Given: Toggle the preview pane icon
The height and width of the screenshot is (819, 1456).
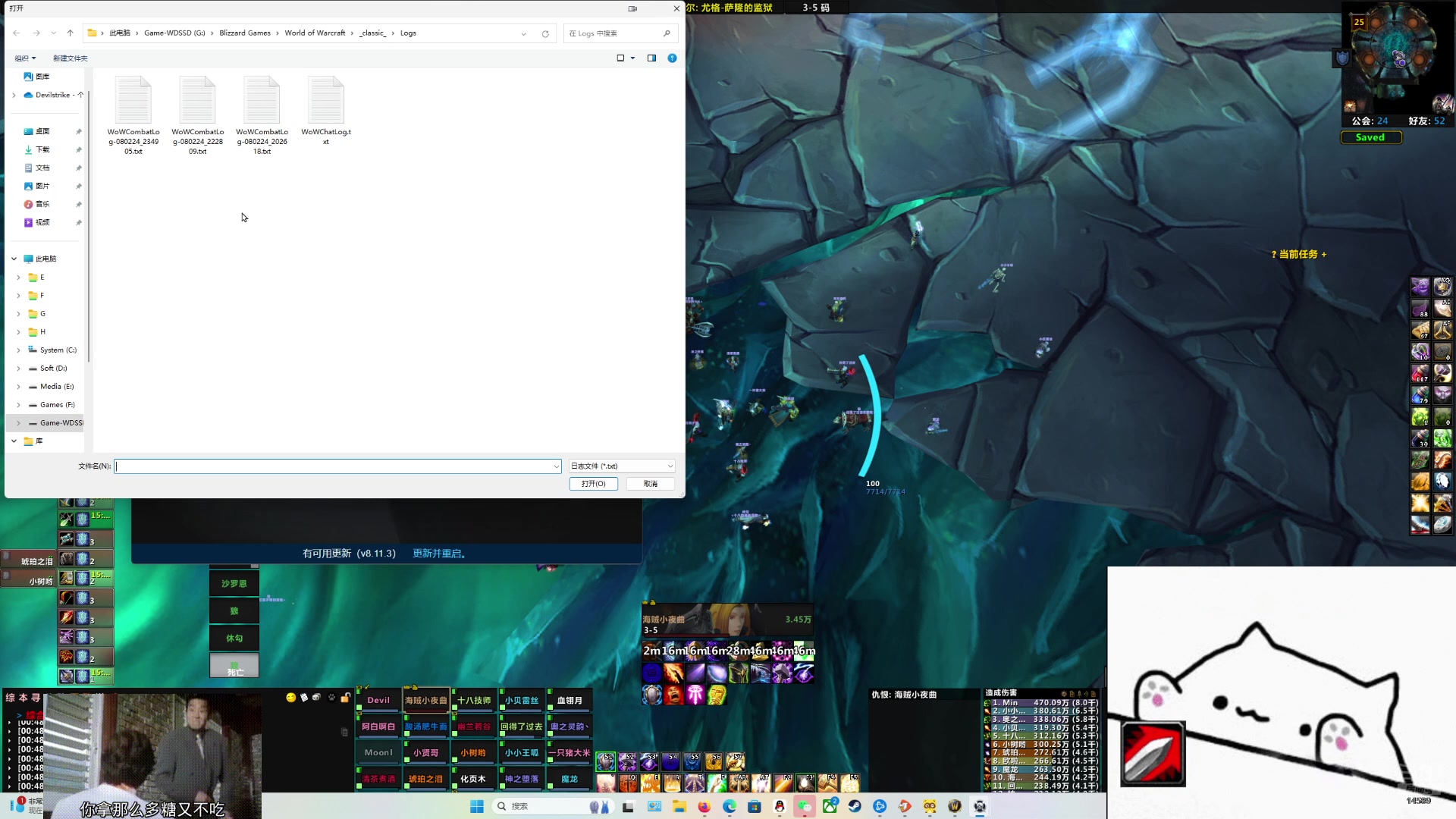Looking at the screenshot, I should point(651,58).
